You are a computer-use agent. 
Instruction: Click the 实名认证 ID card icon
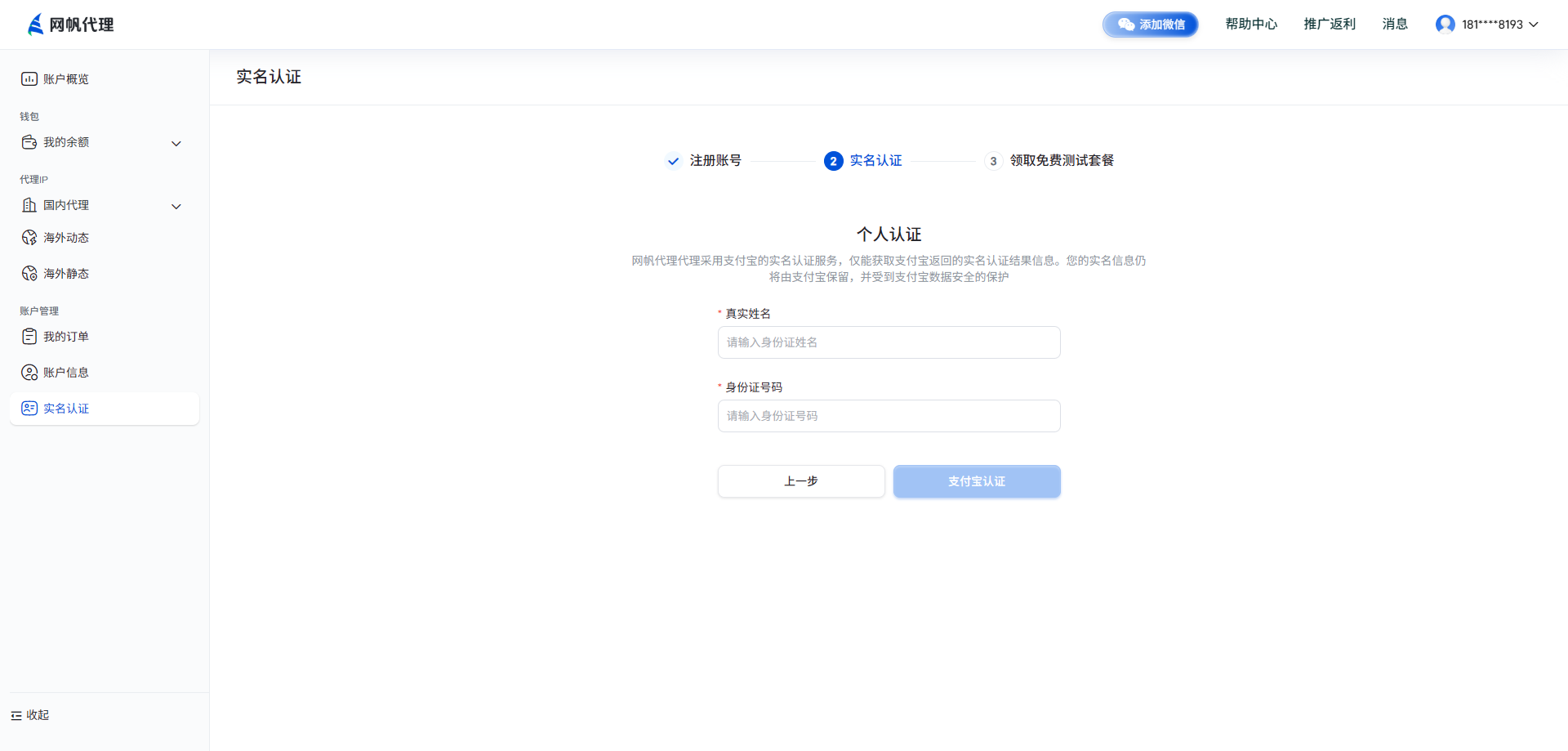click(x=29, y=409)
